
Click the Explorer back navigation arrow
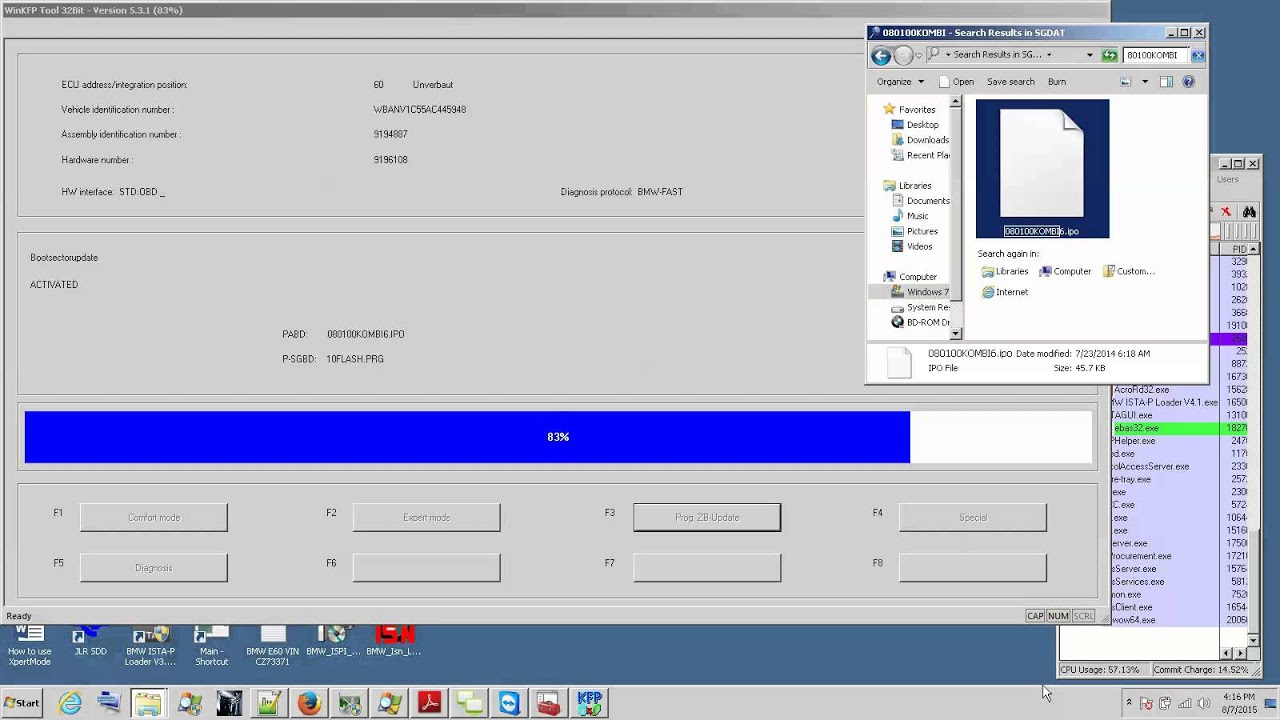[881, 56]
